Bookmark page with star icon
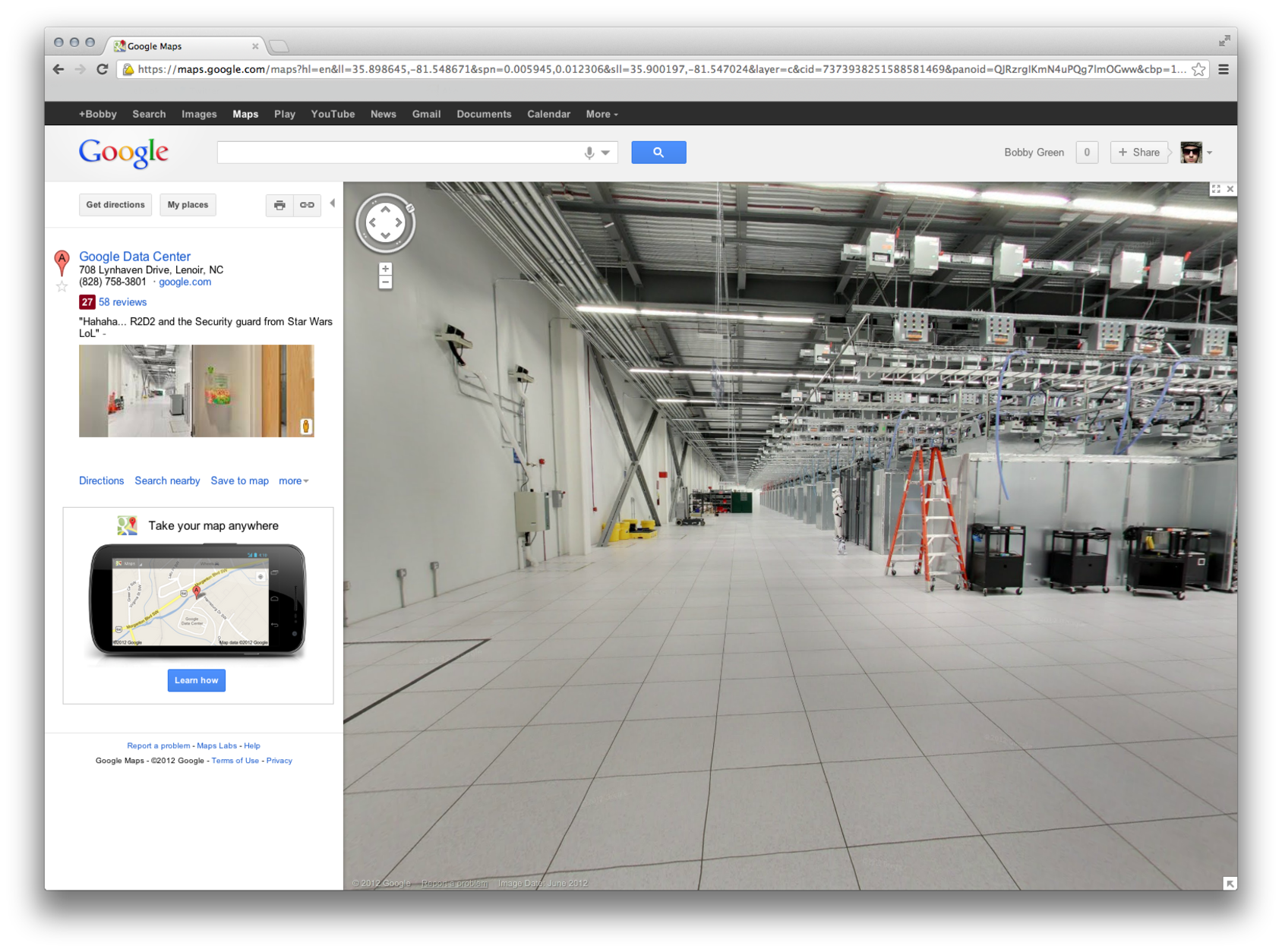Viewport: 1282px width, 952px height. point(1198,69)
